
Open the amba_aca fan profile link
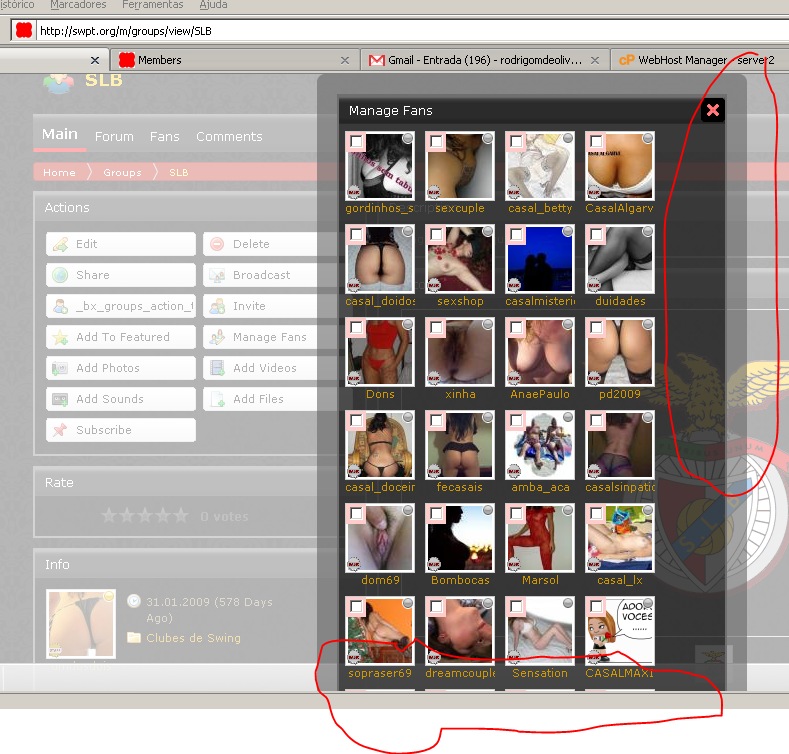pyautogui.click(x=540, y=487)
